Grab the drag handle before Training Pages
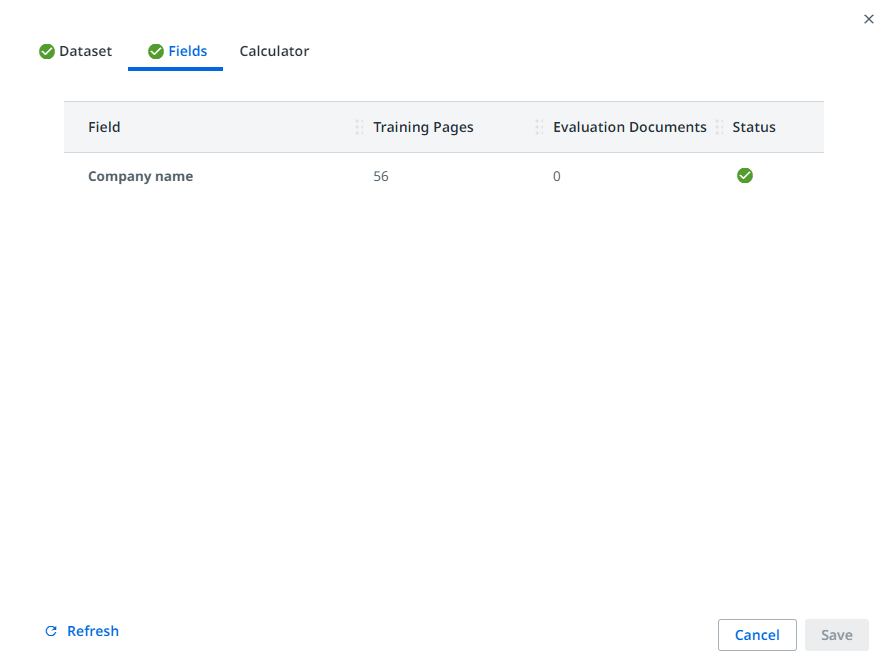This screenshot has width=886, height=668. [359, 127]
